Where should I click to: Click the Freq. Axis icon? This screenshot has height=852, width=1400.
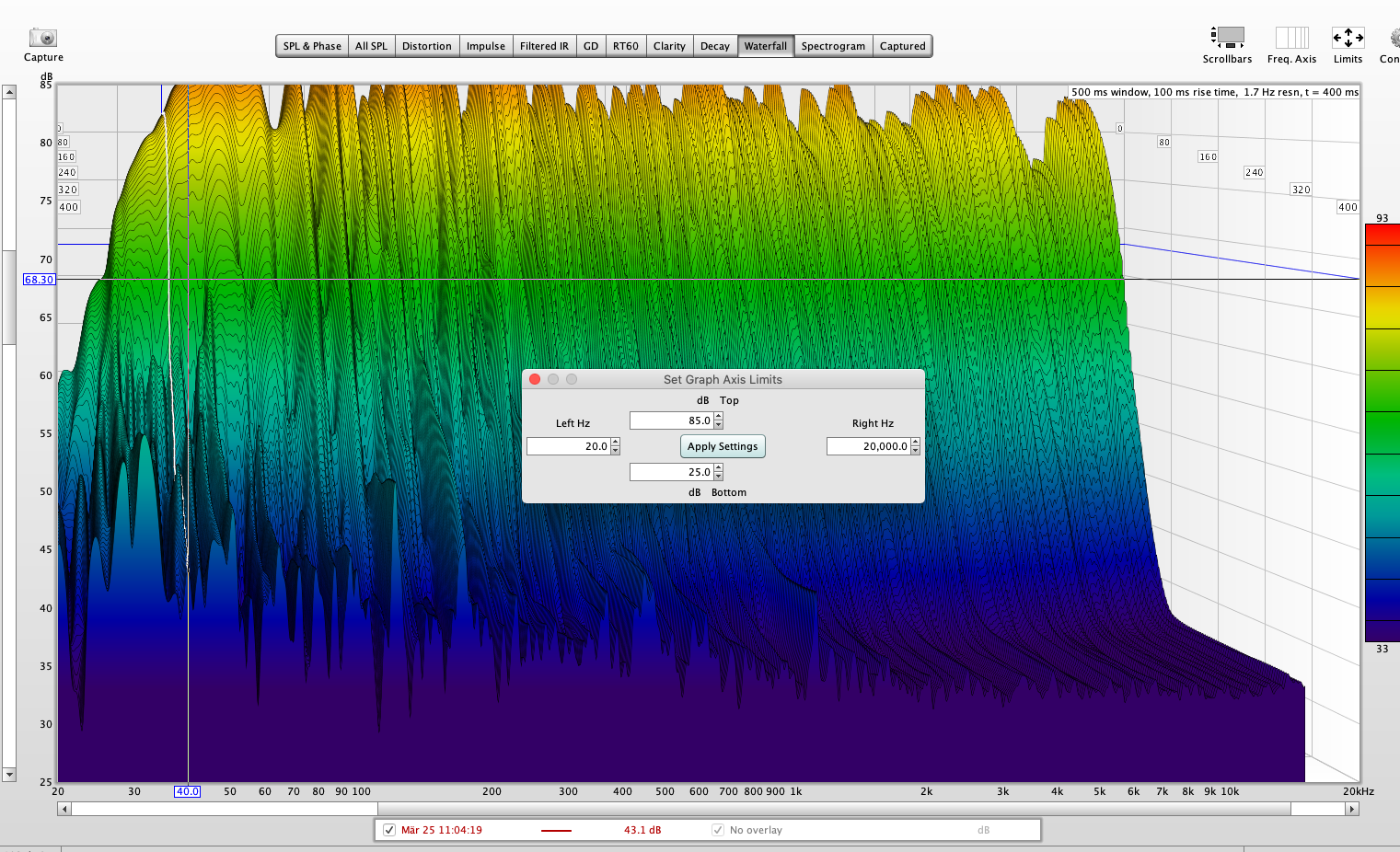[1291, 38]
